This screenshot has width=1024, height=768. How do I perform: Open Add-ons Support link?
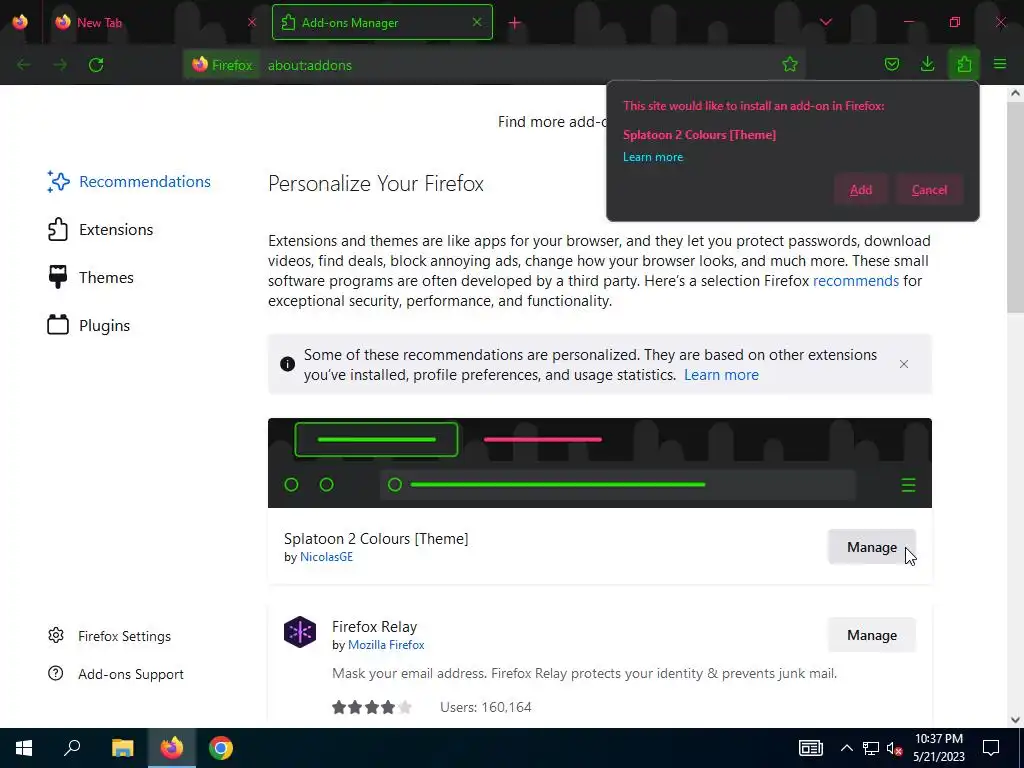point(116,674)
